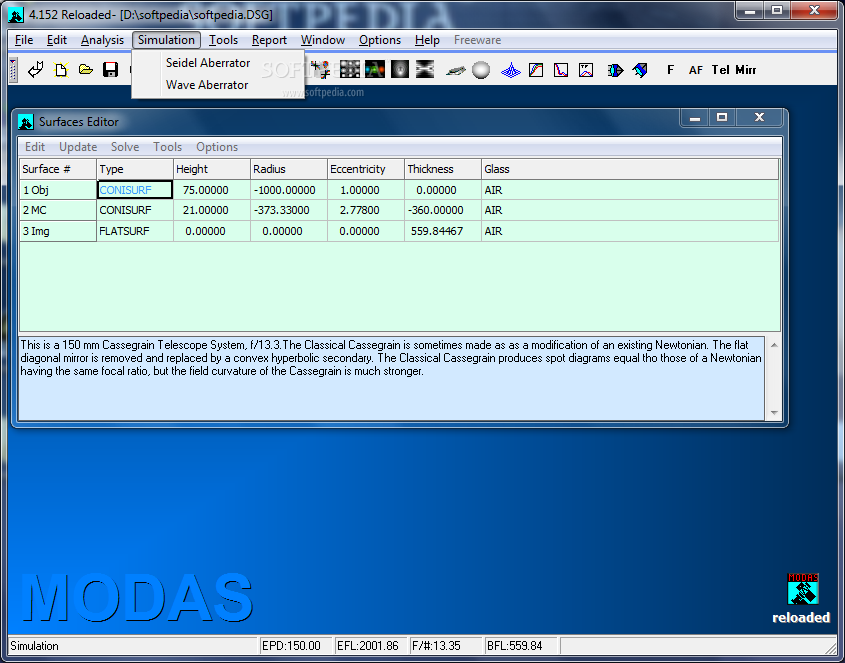Select the CONISURF type cell of row 1 Obj
Image resolution: width=845 pixels, height=663 pixels.
pos(135,190)
